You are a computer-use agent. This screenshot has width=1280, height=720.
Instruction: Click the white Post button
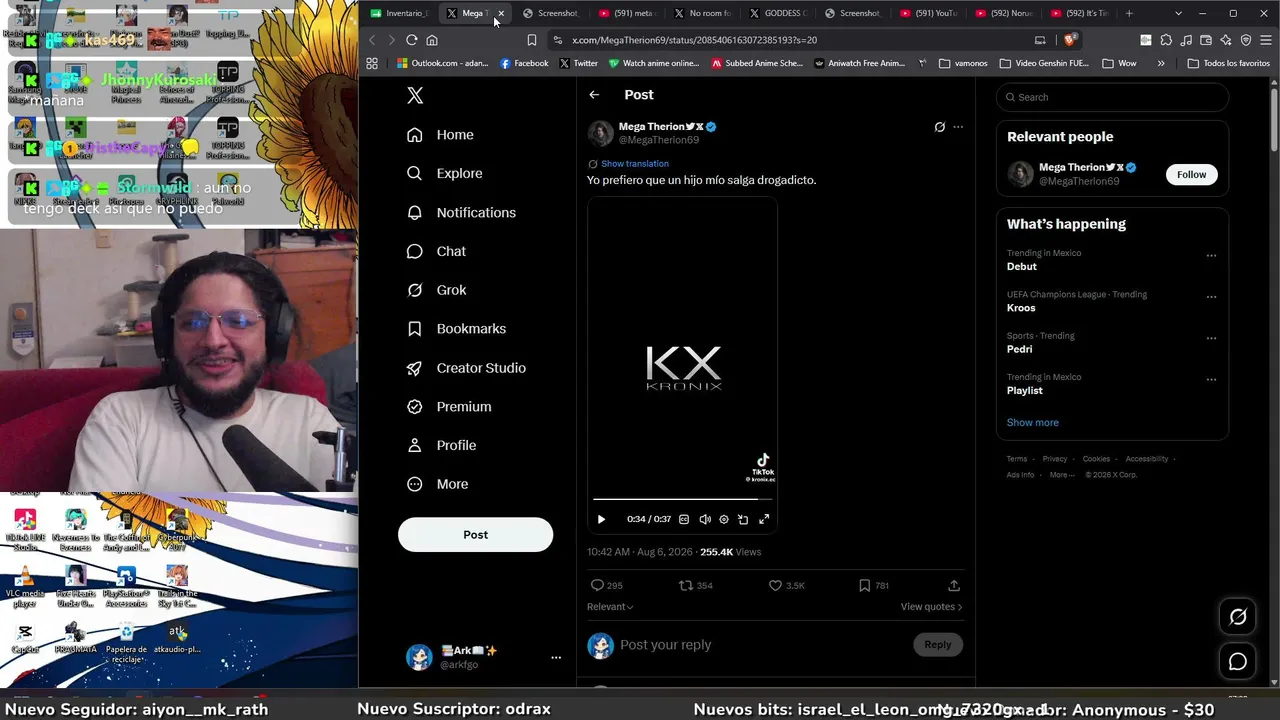pos(475,535)
